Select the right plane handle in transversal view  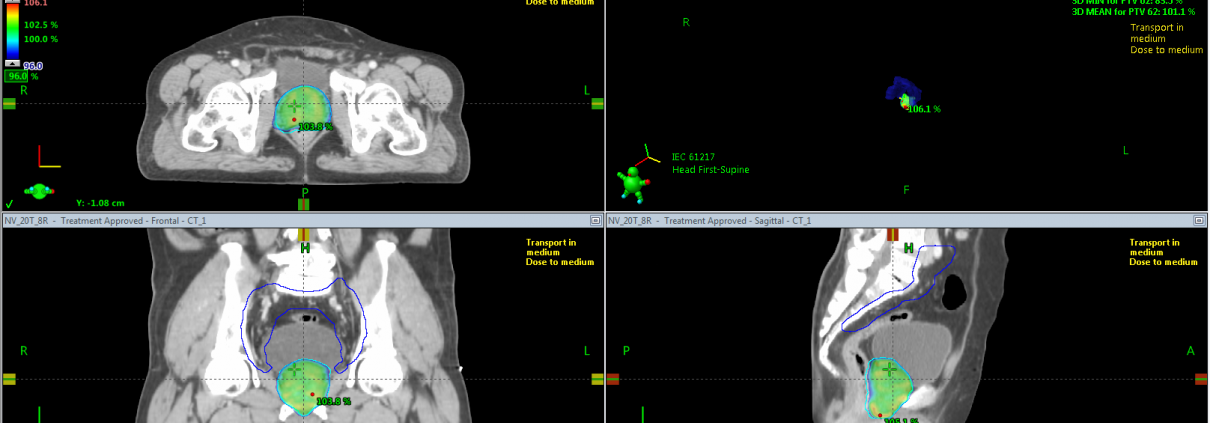[x=597, y=103]
